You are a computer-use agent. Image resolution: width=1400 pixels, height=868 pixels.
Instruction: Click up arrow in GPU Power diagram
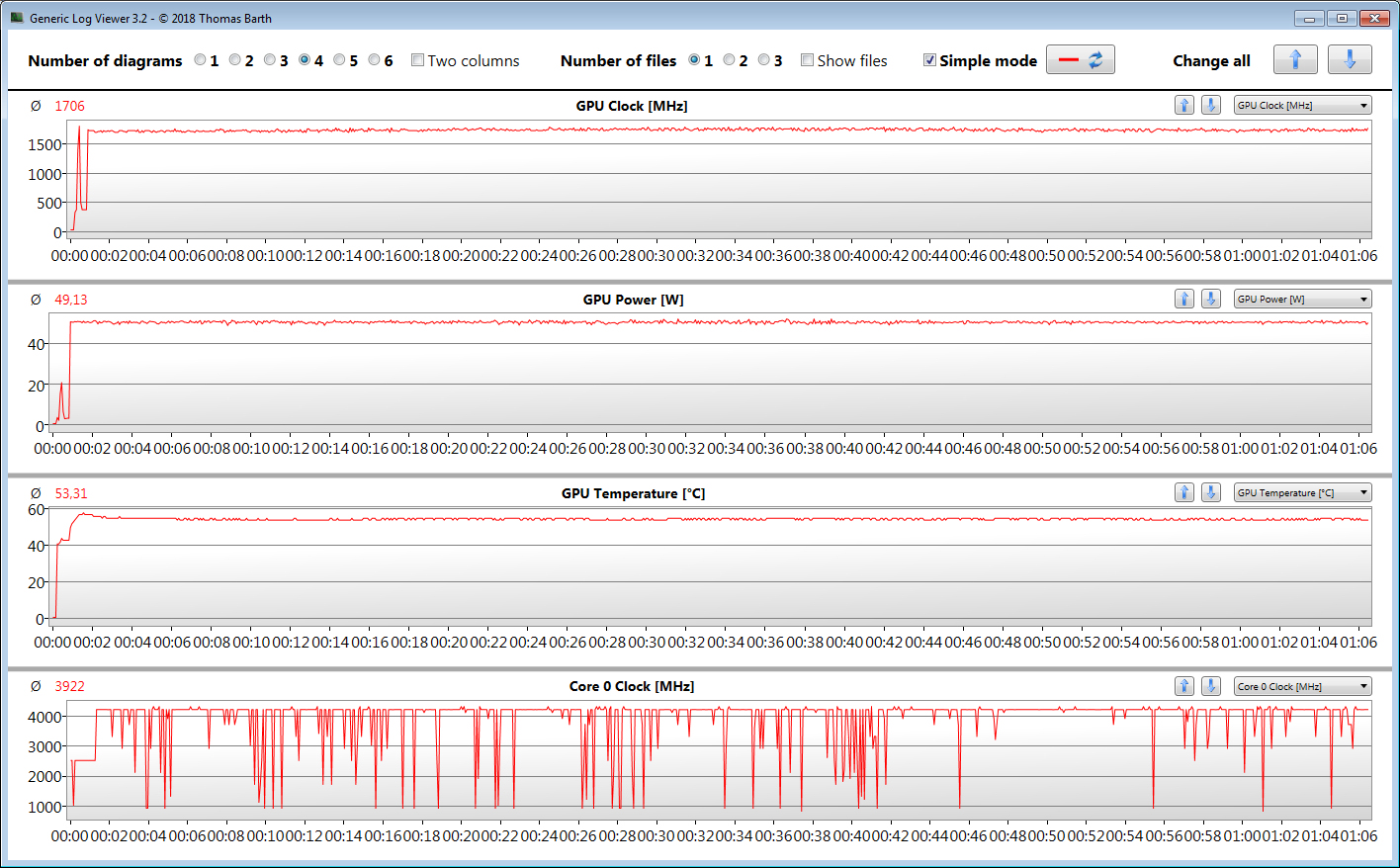point(1184,300)
